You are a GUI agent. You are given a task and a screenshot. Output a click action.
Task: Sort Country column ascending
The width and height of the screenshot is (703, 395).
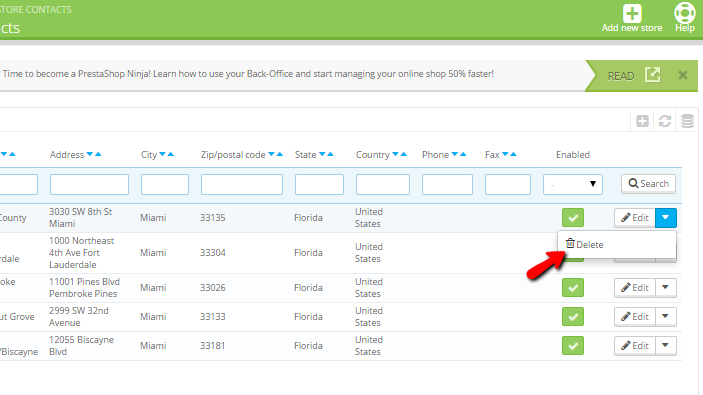coord(404,154)
